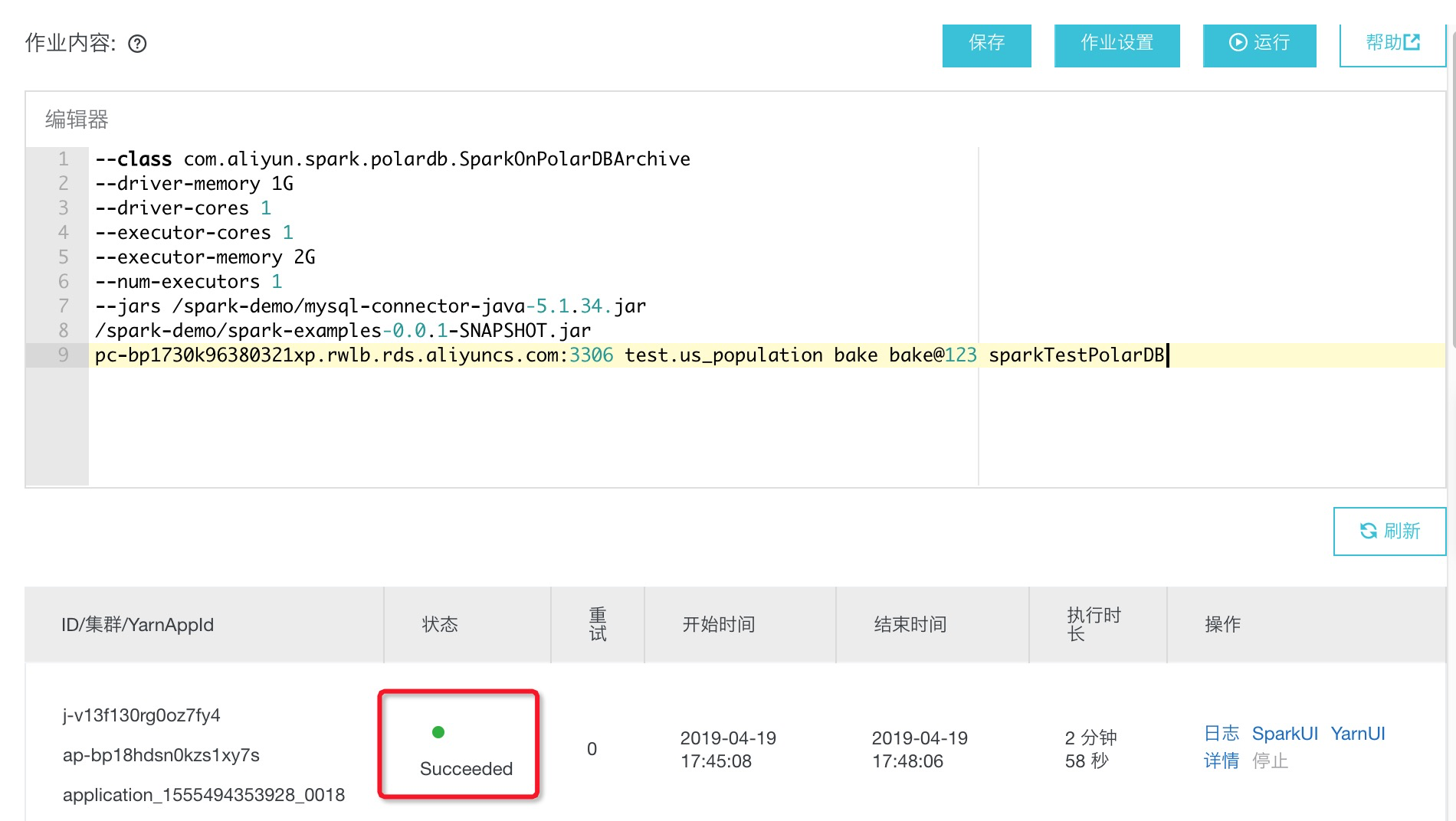Open the YarnUI link
Viewport: 1456px width, 821px height.
coord(1357,734)
